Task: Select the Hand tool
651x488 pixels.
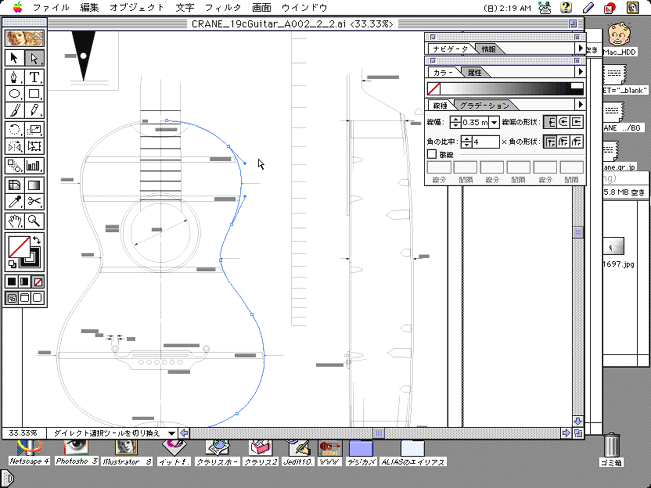Action: tap(15, 220)
